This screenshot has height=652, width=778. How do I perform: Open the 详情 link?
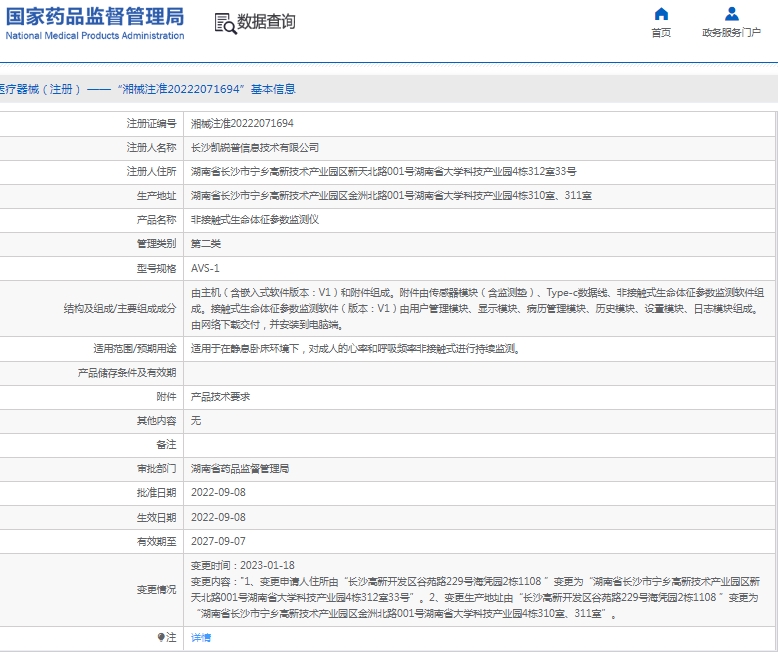[x=201, y=638]
